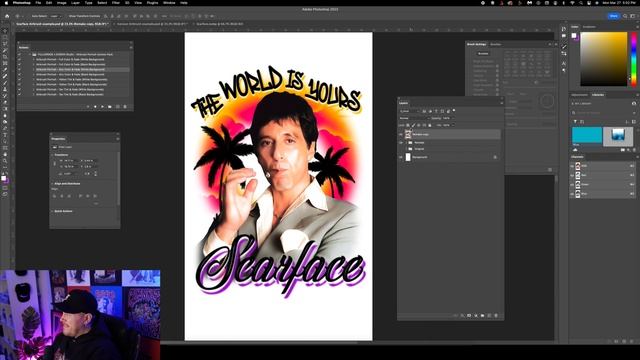The image size is (640, 360).
Task: Add a layer mask in Layers panel
Action: (469, 316)
